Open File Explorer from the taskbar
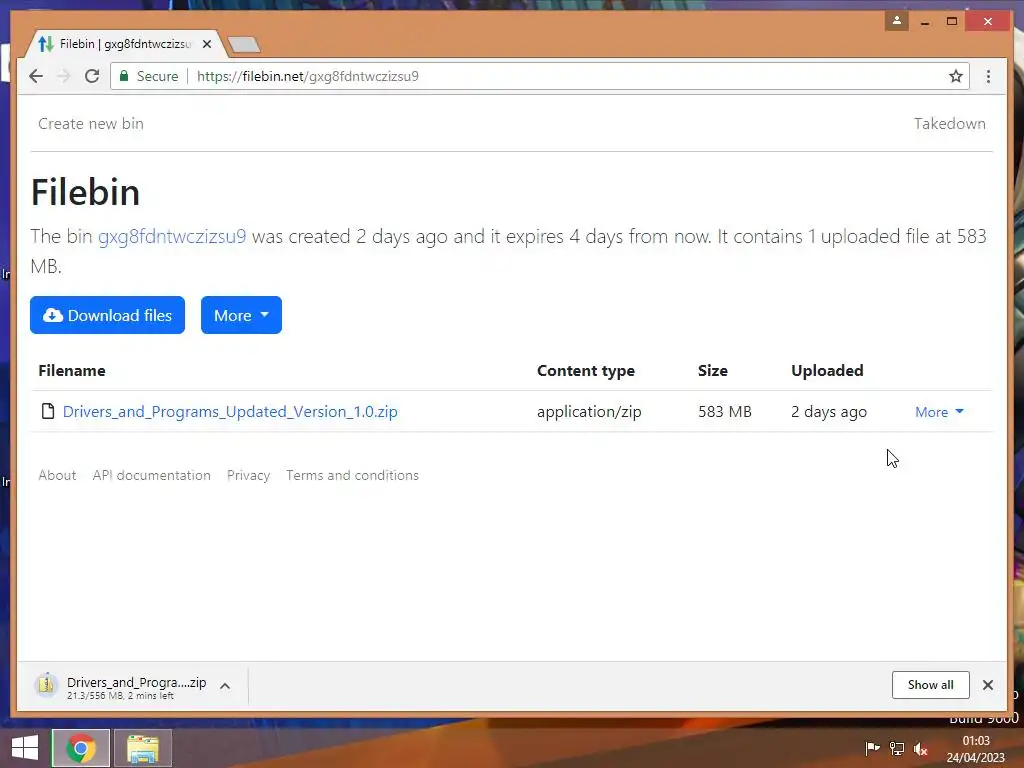 point(143,748)
